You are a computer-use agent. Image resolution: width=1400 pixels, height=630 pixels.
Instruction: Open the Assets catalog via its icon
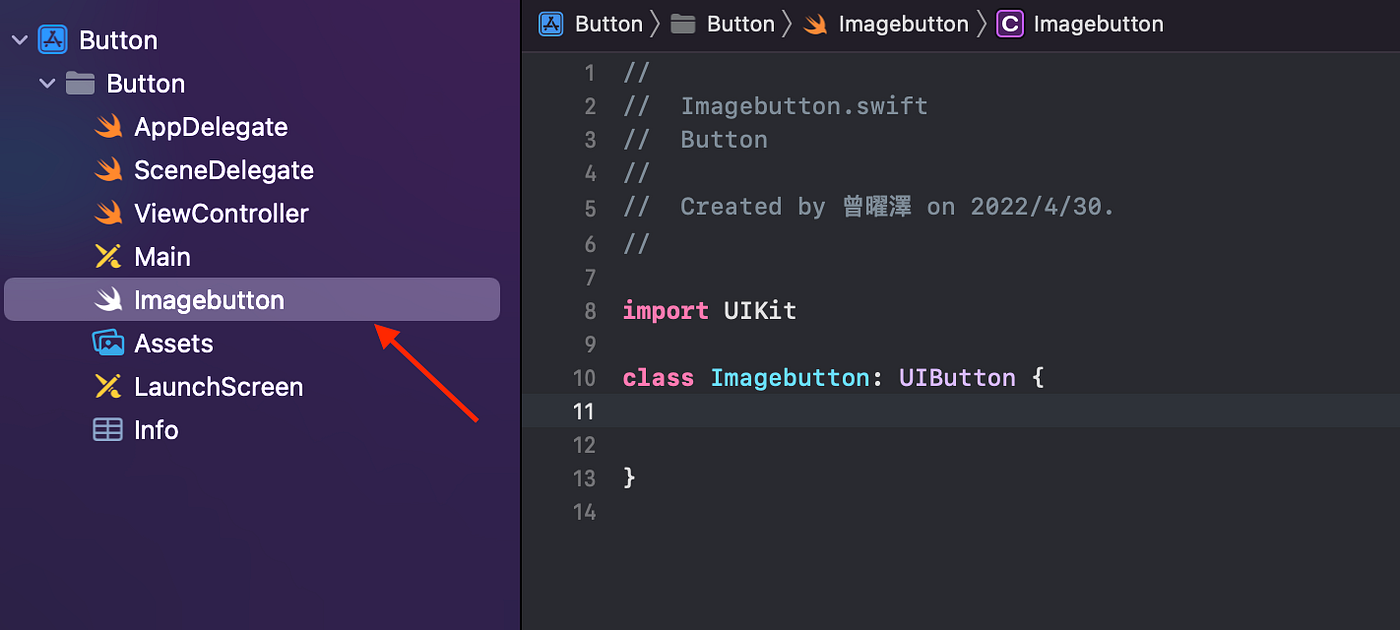click(109, 343)
